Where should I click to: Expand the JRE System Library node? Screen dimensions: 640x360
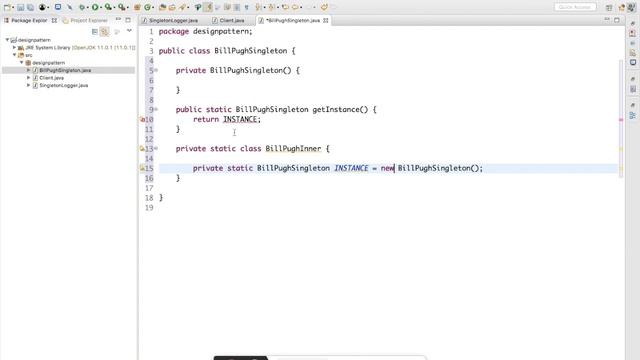coord(14,47)
